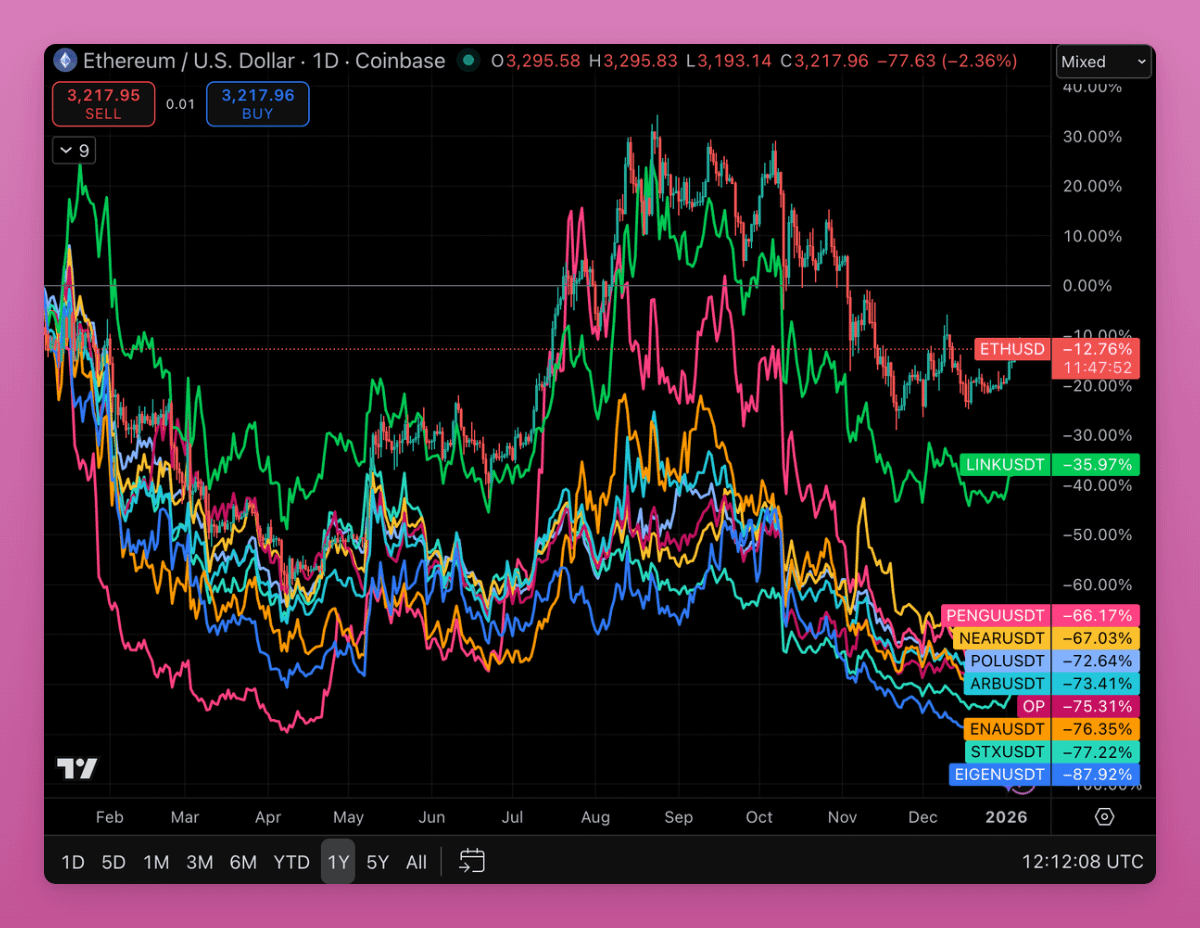Click the ETHUSD price scale label
Image resolution: width=1200 pixels, height=928 pixels.
click(1012, 349)
